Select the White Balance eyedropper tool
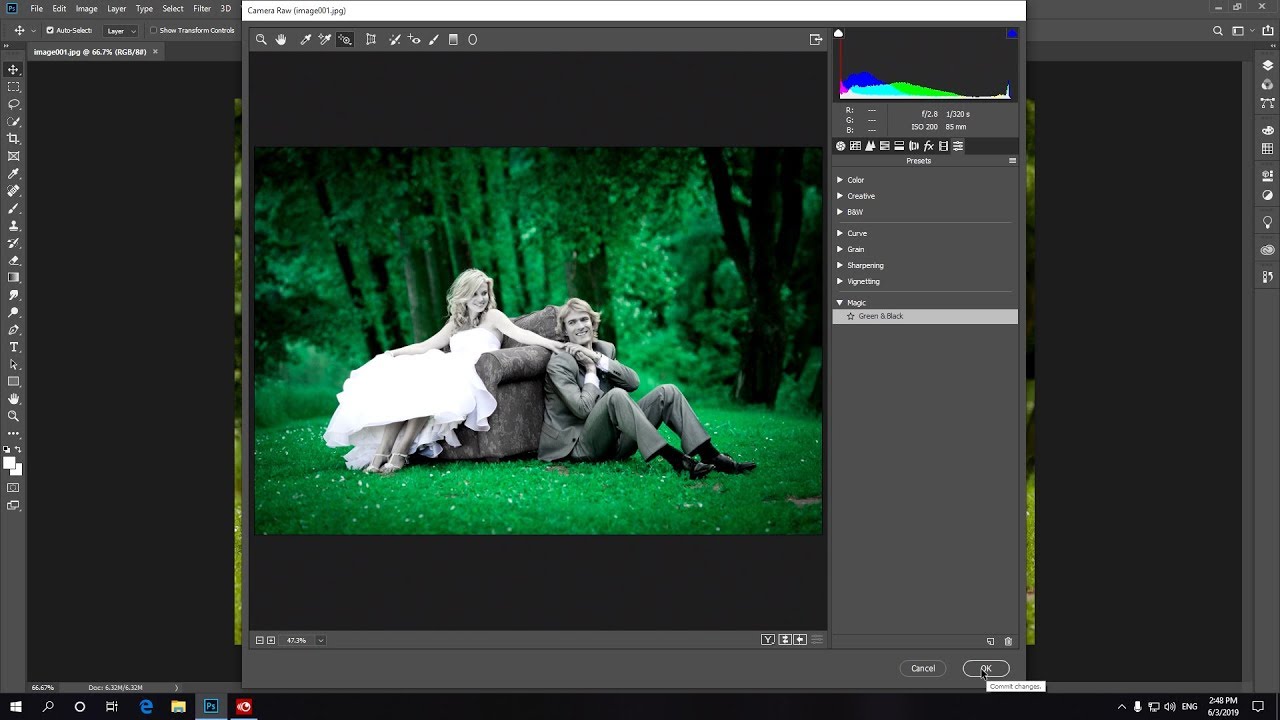Viewport: 1280px width, 720px height. [x=306, y=40]
